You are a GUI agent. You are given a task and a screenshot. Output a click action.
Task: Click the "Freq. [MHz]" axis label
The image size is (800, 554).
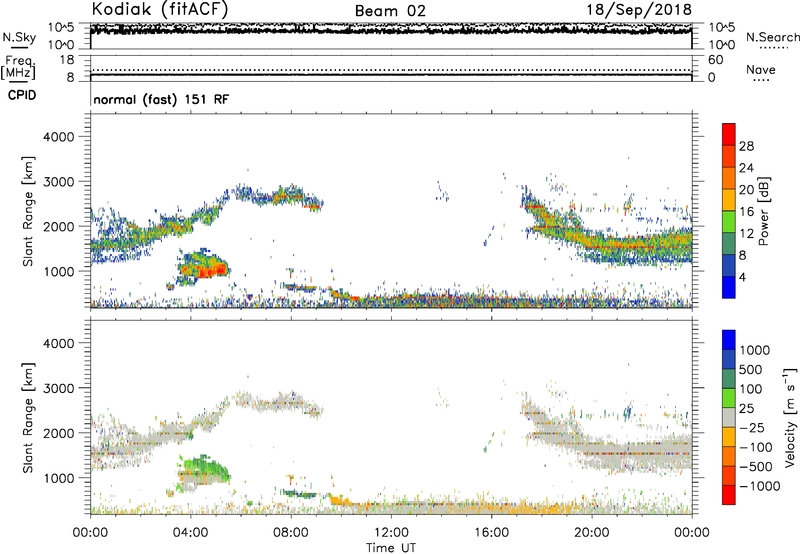18,67
